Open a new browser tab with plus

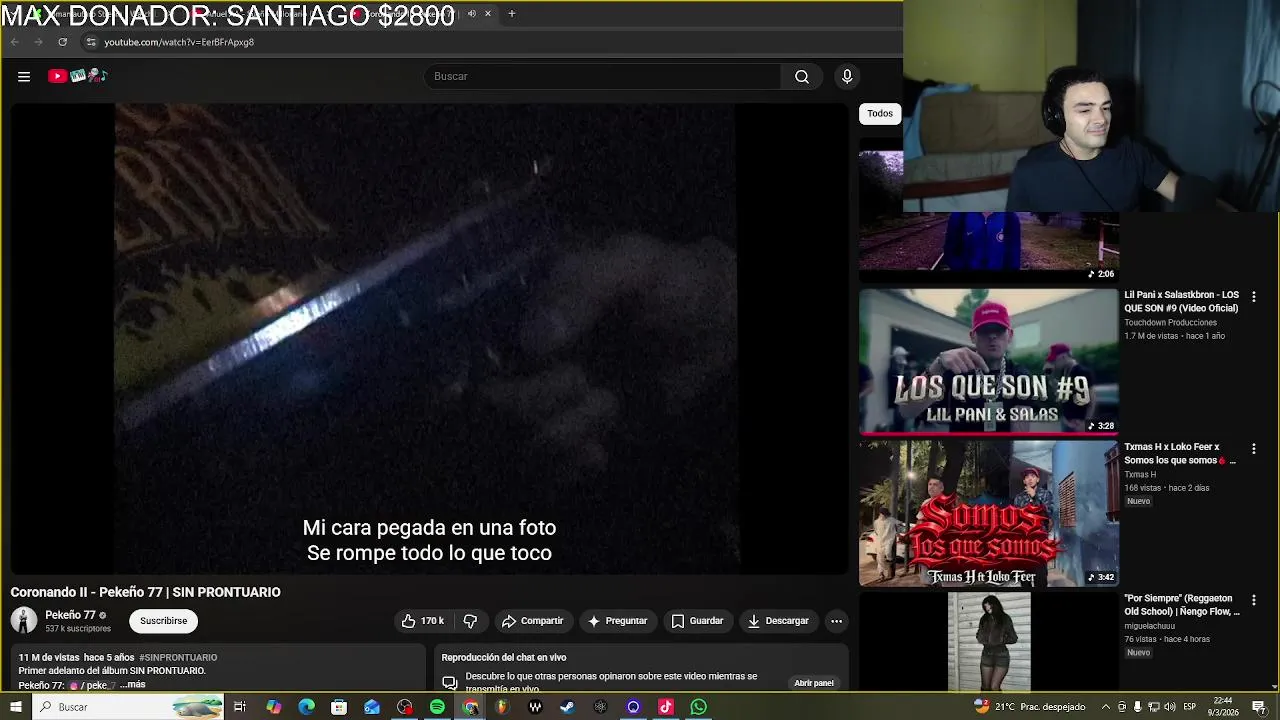(511, 13)
